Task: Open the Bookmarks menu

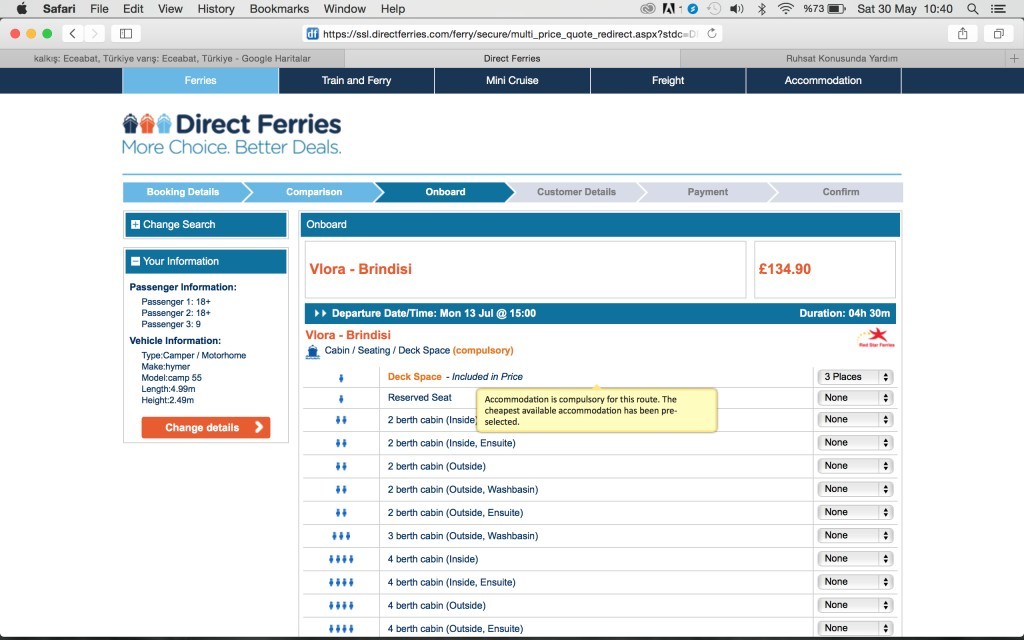Action: coord(279,8)
